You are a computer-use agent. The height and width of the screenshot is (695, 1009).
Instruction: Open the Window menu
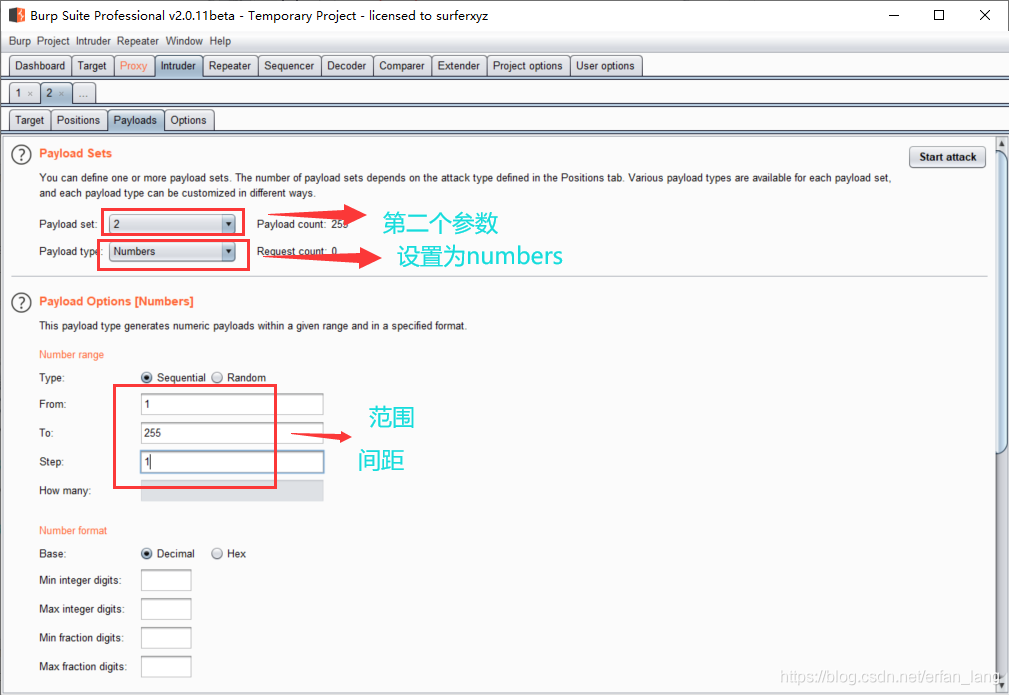[184, 41]
